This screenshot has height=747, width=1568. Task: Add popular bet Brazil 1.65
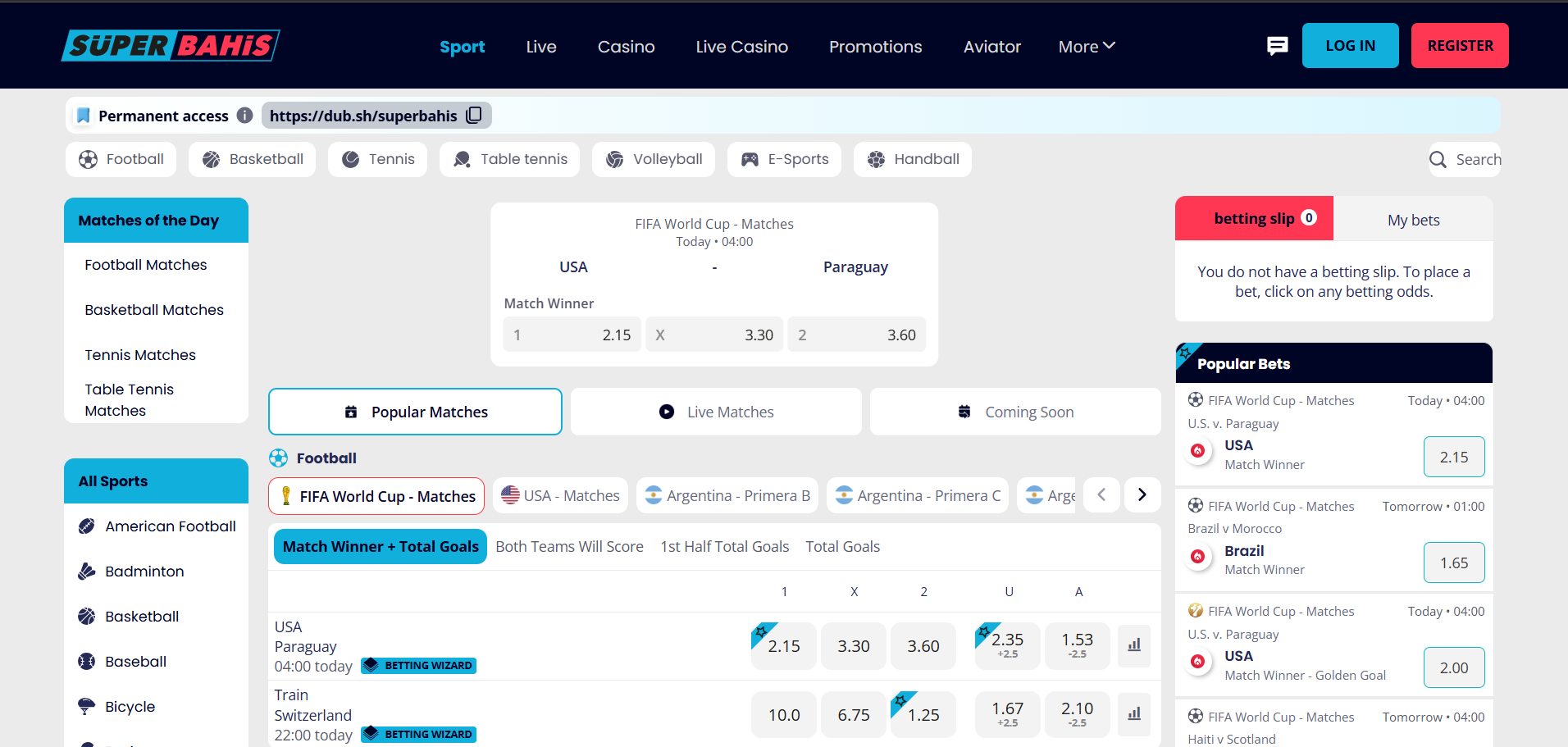coord(1454,563)
